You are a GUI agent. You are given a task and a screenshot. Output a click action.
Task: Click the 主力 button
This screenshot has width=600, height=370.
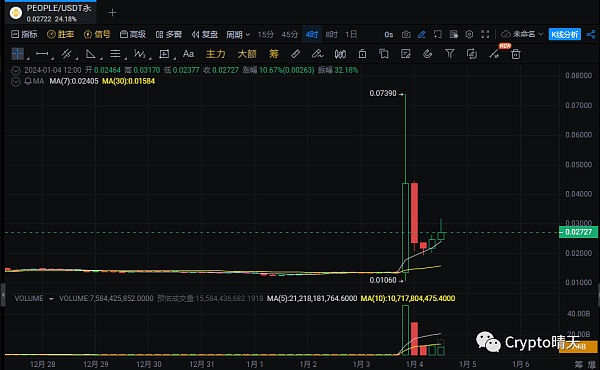tap(215, 54)
